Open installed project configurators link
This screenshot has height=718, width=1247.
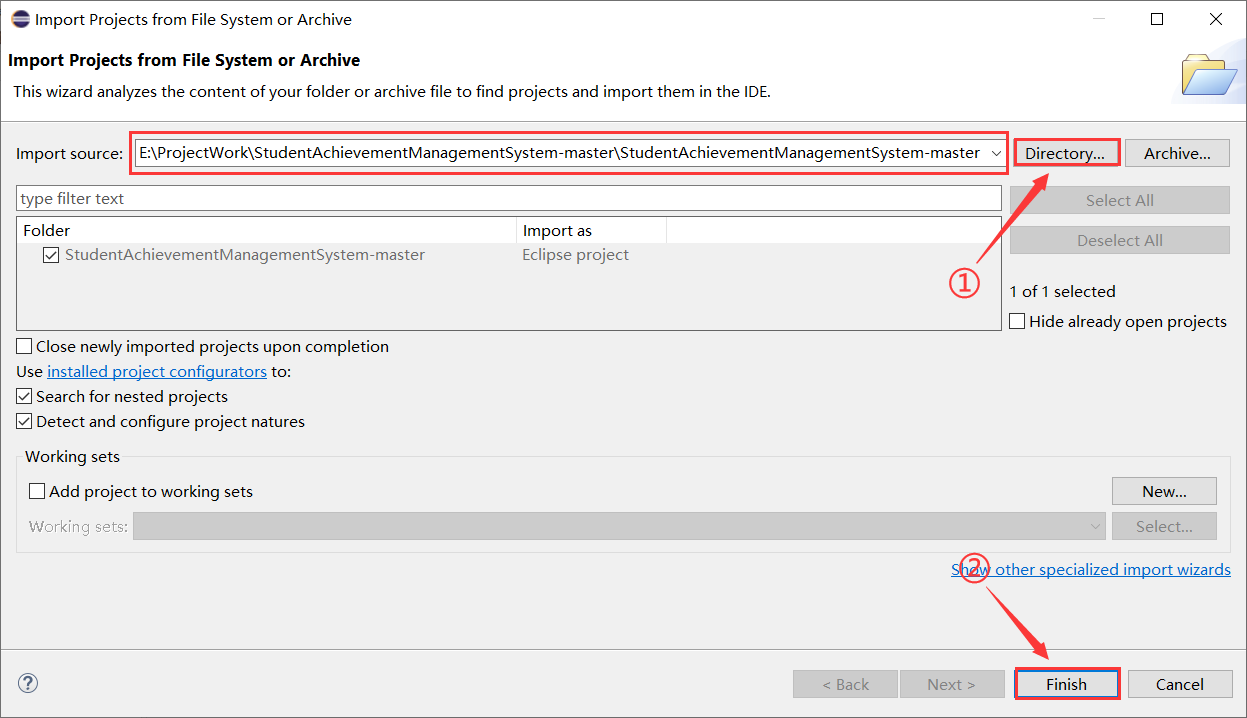click(157, 372)
